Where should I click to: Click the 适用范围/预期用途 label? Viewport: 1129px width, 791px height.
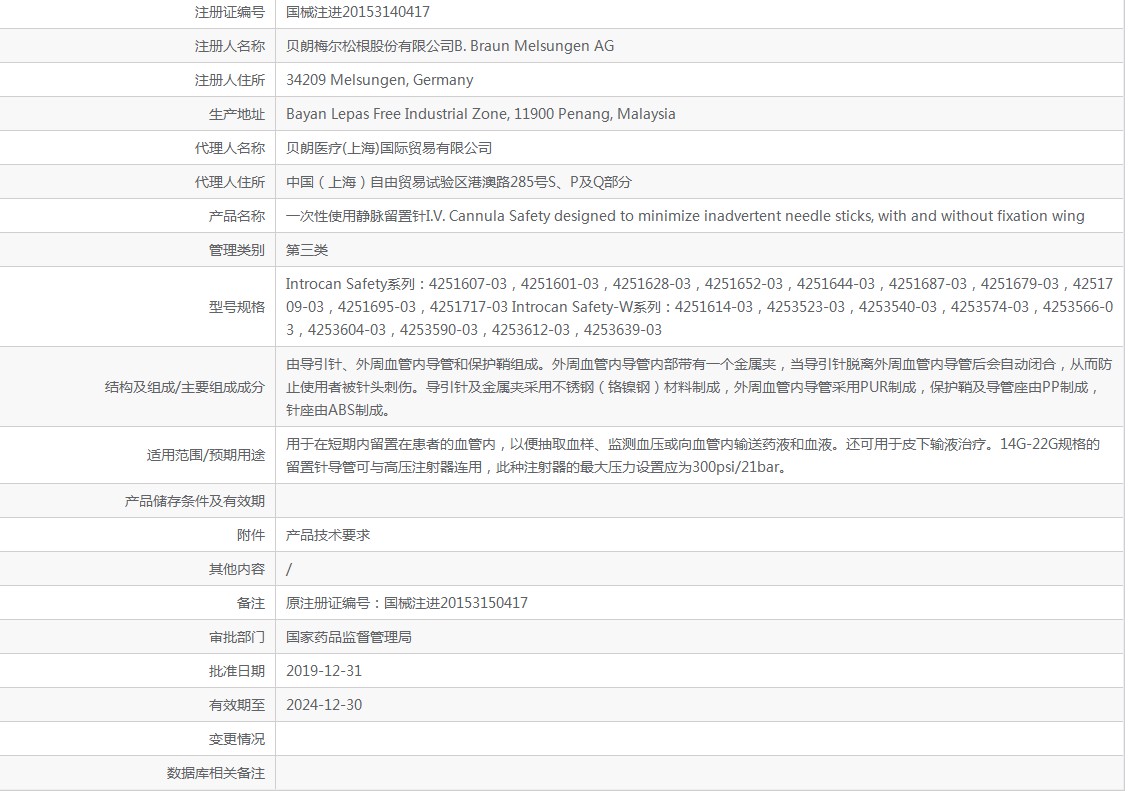pyautogui.click(x=206, y=456)
